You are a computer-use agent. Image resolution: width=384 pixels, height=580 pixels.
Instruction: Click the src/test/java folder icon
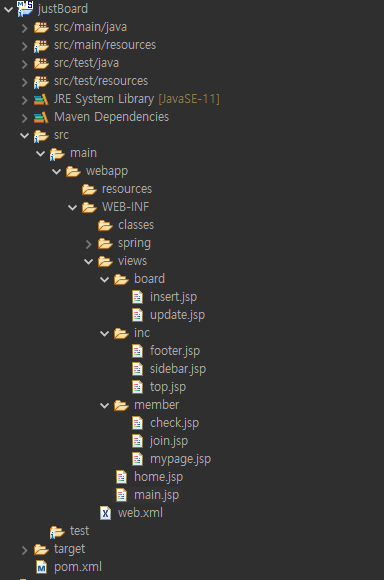[41, 63]
